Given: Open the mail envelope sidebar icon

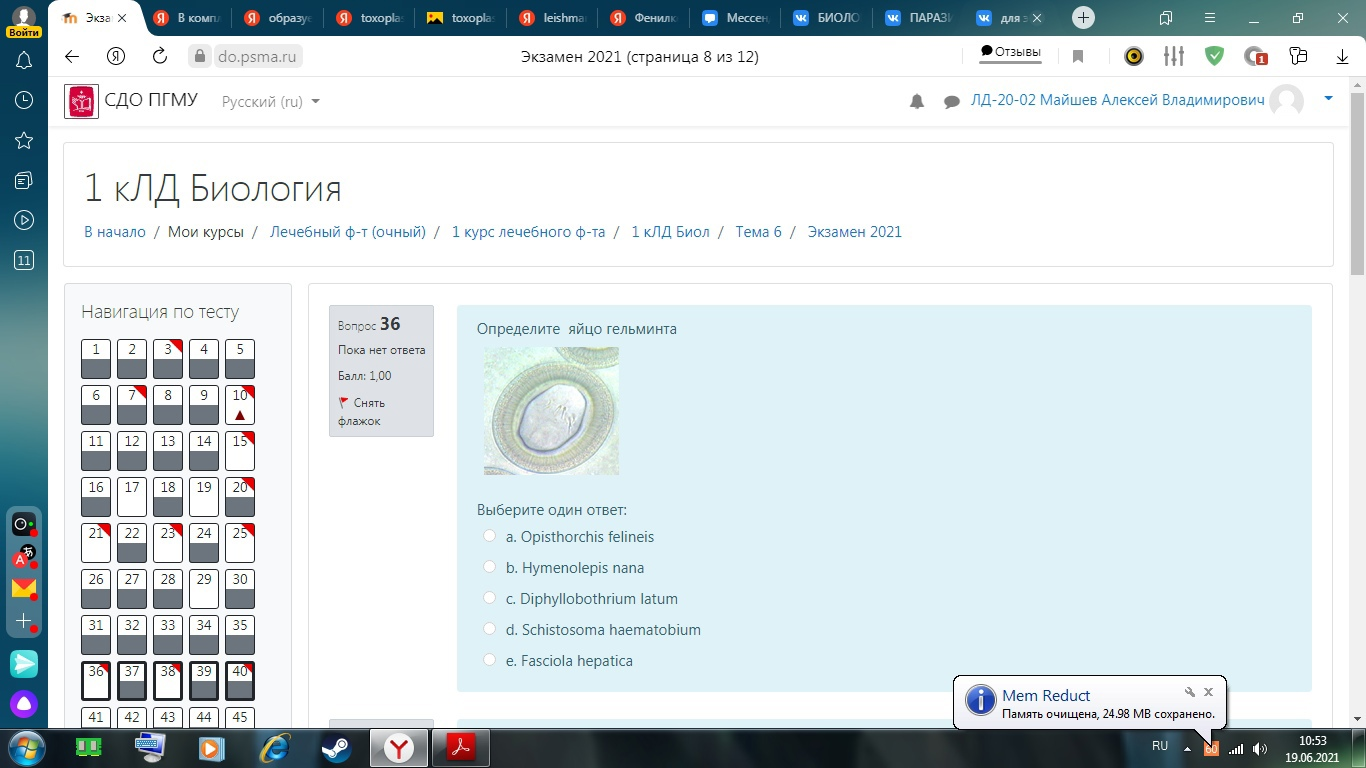Looking at the screenshot, I should [x=24, y=588].
